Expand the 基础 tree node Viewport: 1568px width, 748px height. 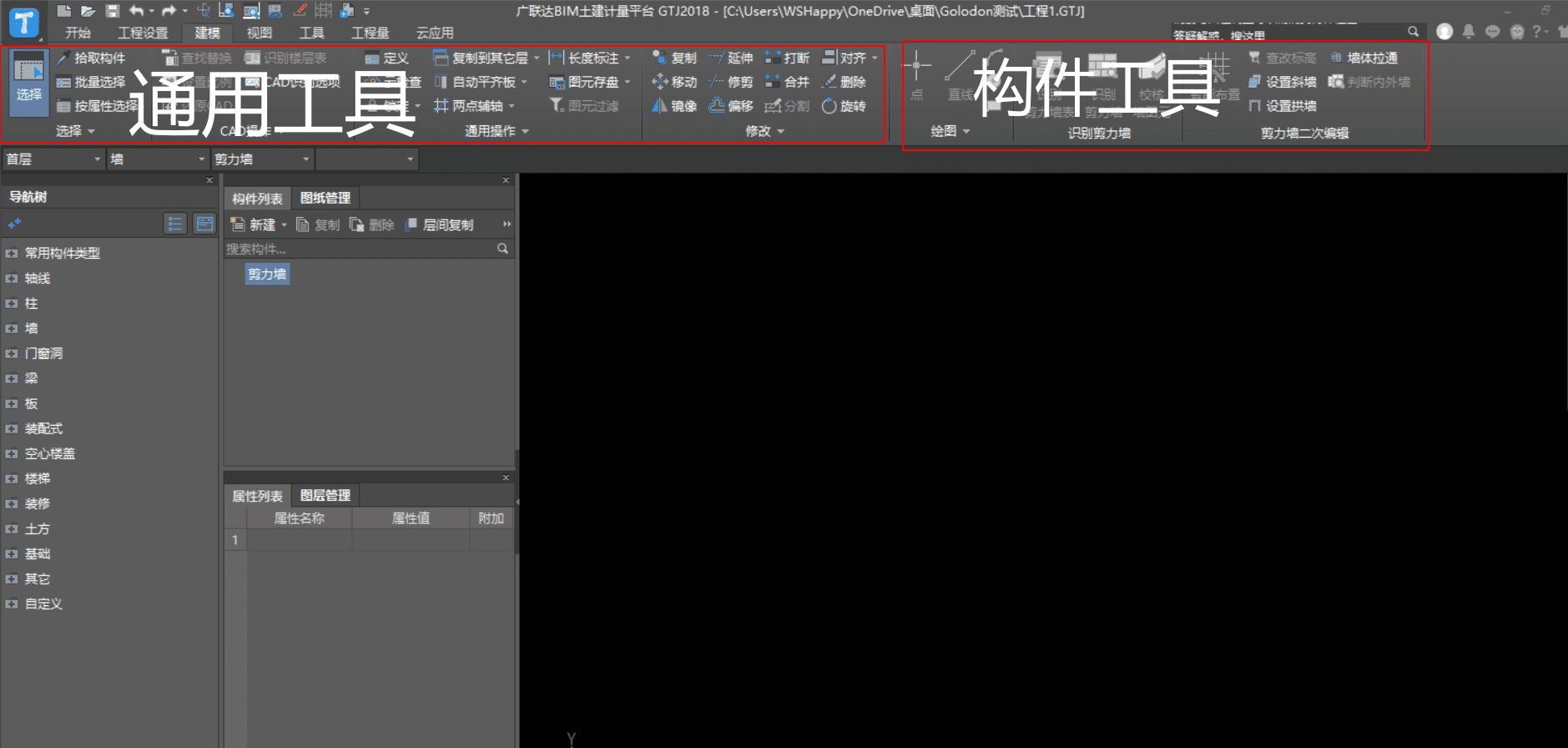[x=12, y=553]
